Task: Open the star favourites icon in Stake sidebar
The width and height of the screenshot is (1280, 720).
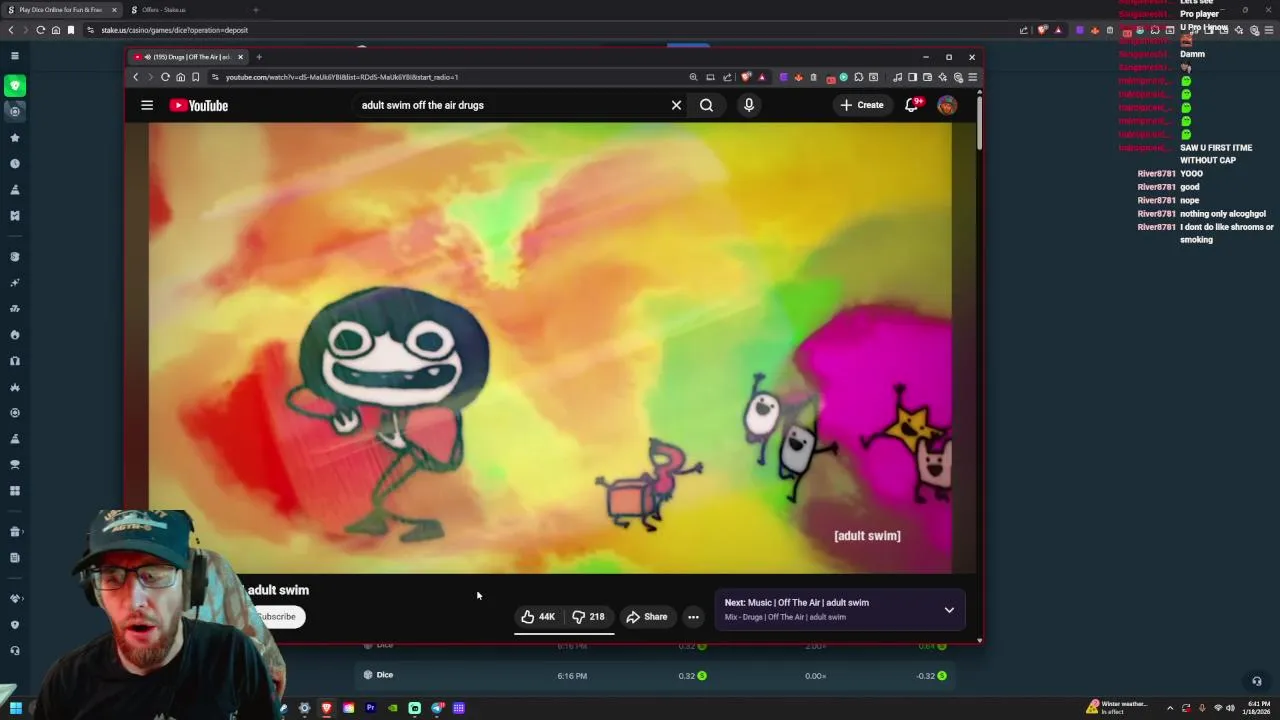Action: coord(15,138)
